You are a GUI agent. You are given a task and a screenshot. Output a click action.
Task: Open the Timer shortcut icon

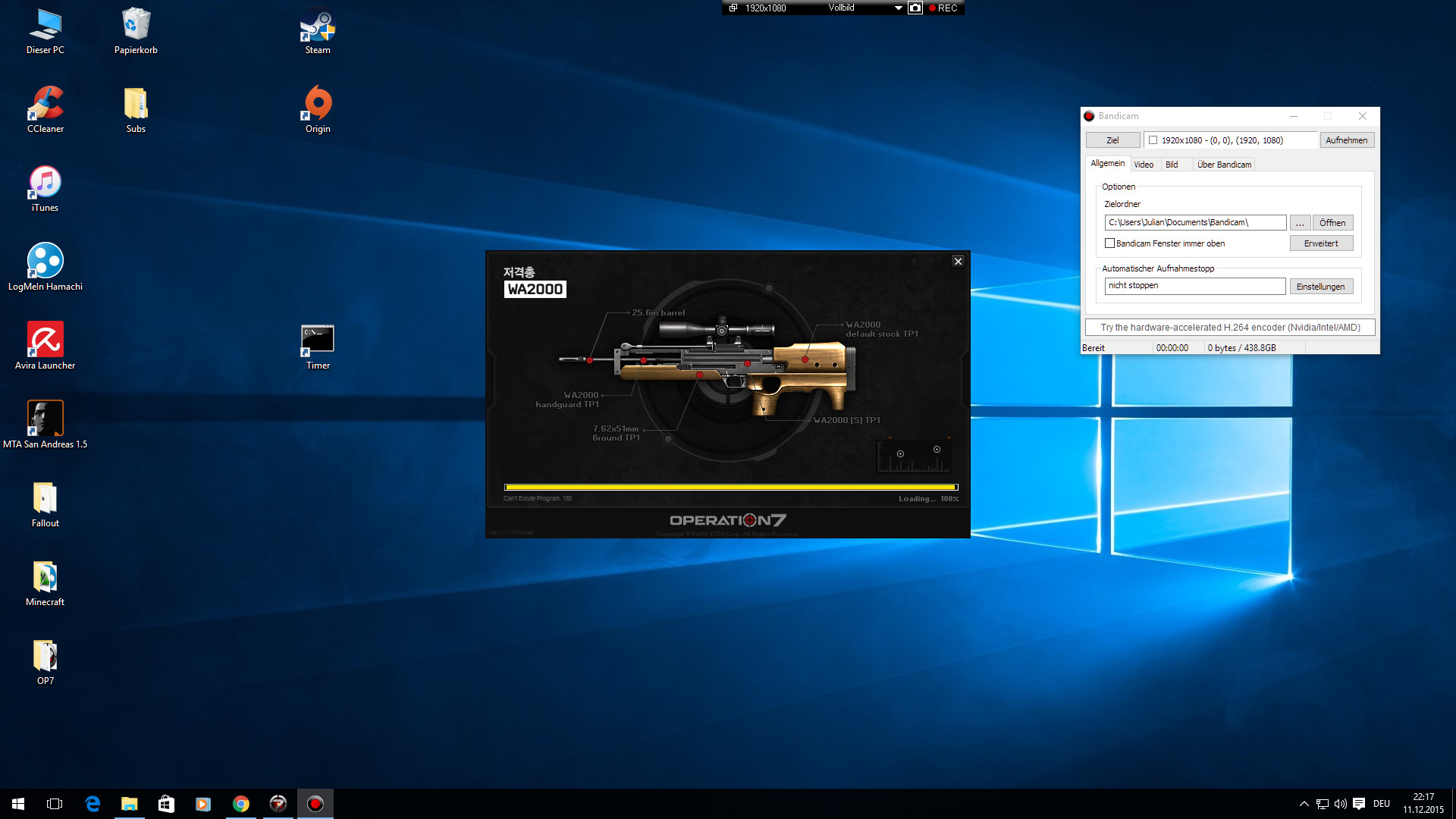tap(318, 347)
